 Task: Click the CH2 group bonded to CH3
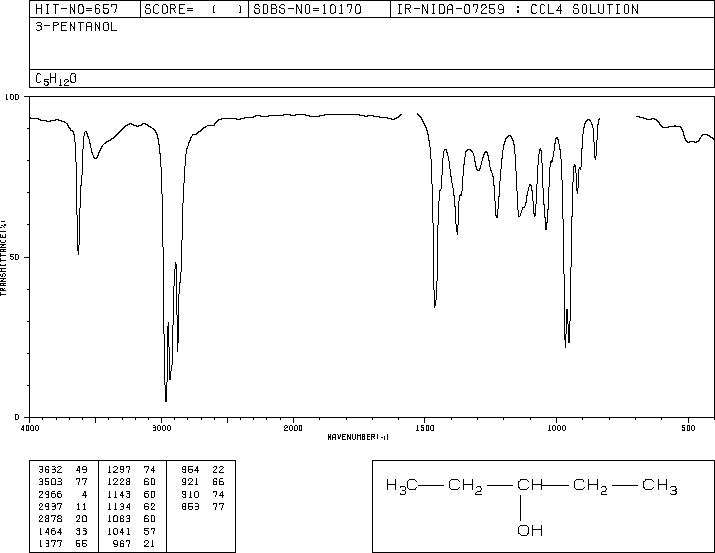coord(591,486)
